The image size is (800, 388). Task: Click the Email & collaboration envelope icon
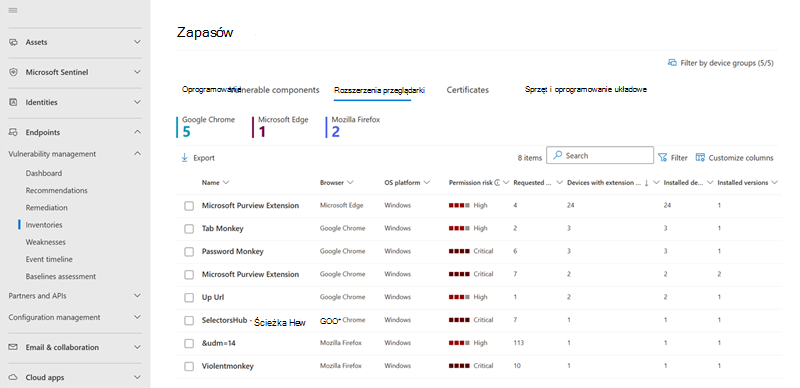tap(14, 347)
